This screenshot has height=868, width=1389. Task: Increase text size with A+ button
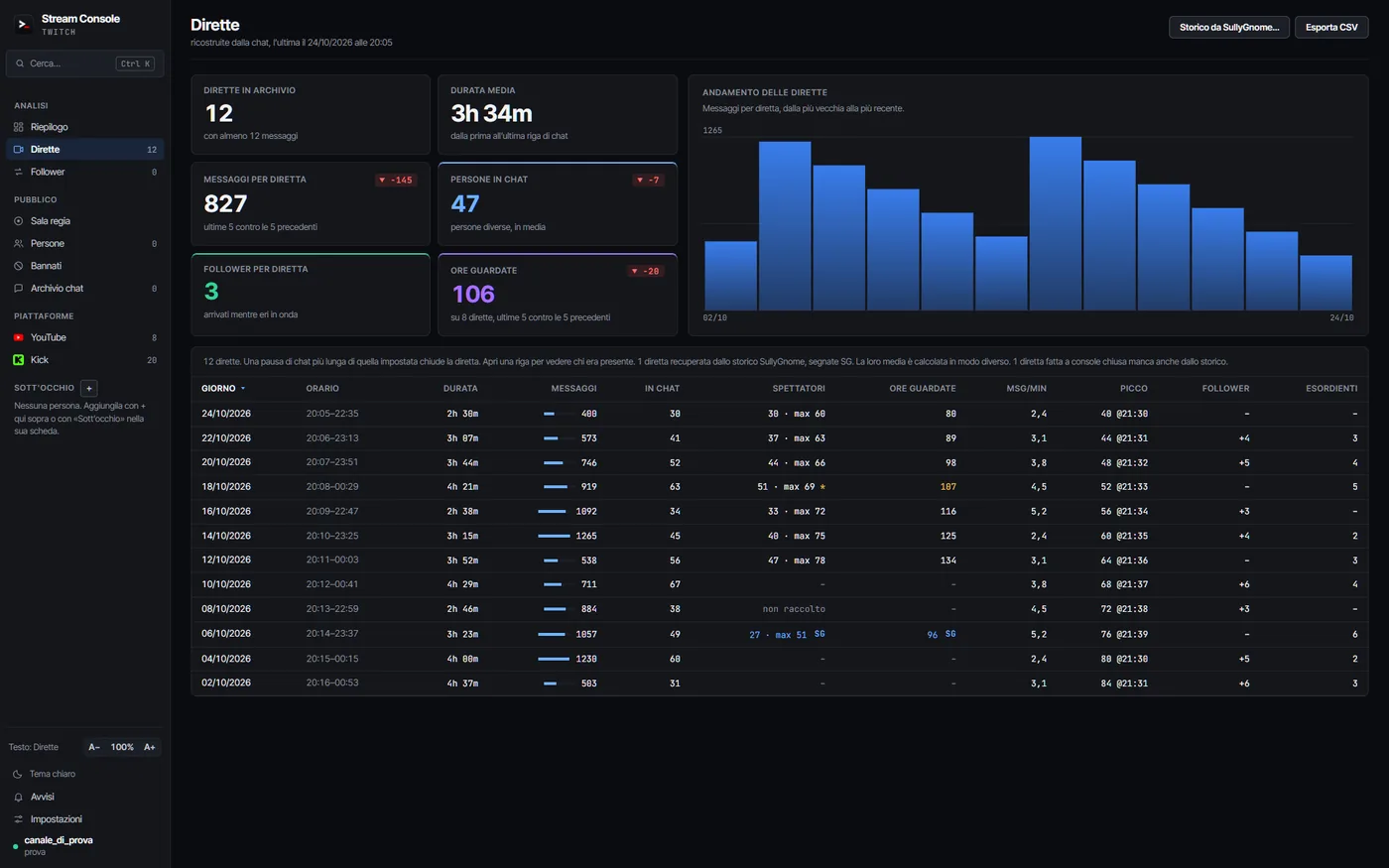[150, 747]
